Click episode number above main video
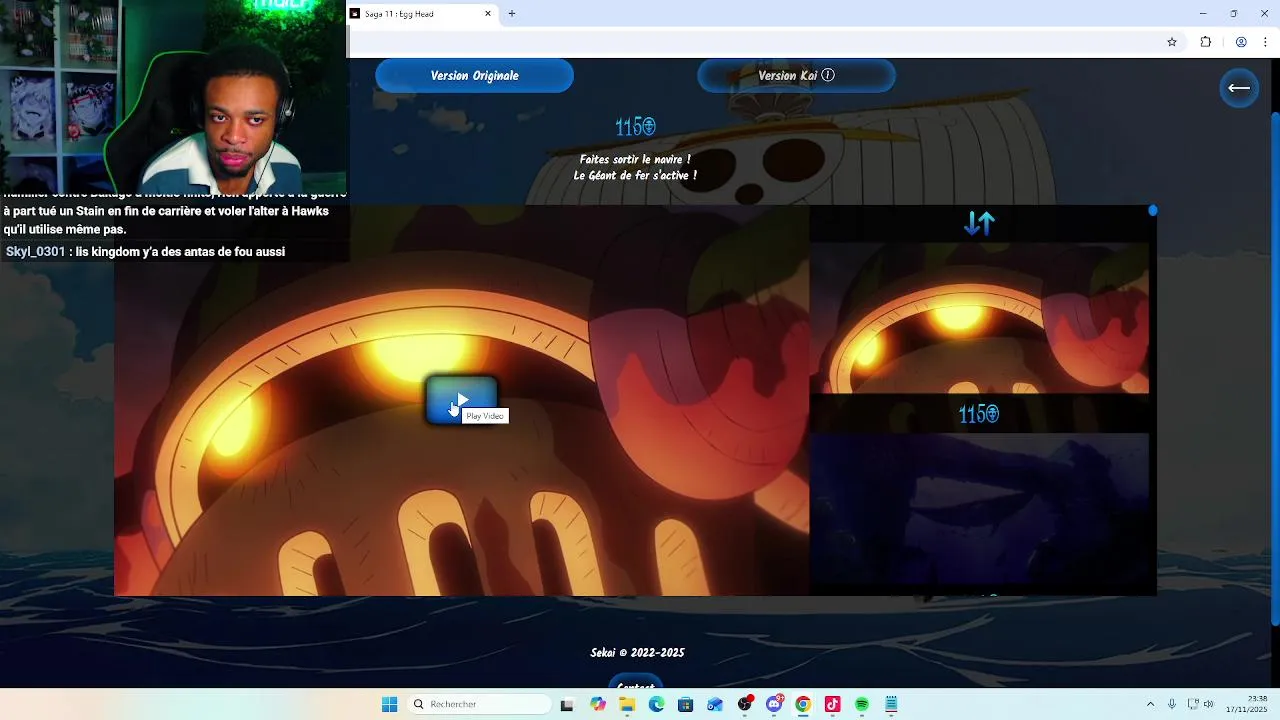 pyautogui.click(x=635, y=127)
